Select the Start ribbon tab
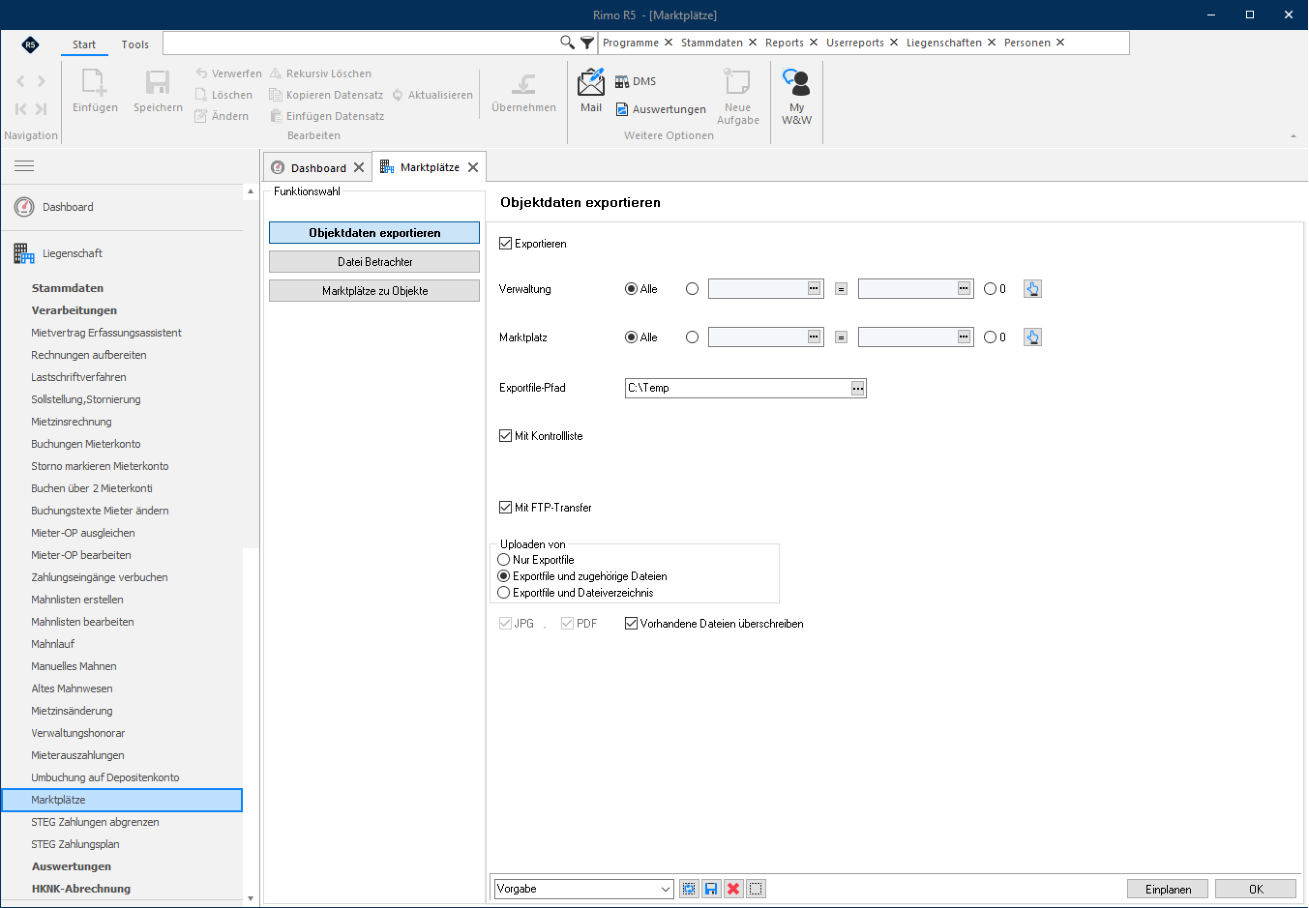1309x908 pixels. coord(84,44)
